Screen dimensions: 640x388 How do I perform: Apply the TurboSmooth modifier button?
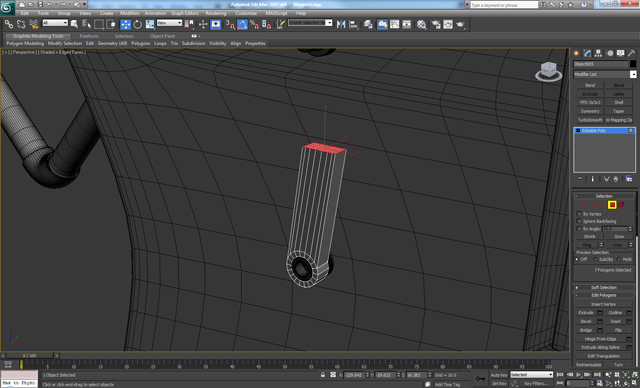click(x=590, y=120)
